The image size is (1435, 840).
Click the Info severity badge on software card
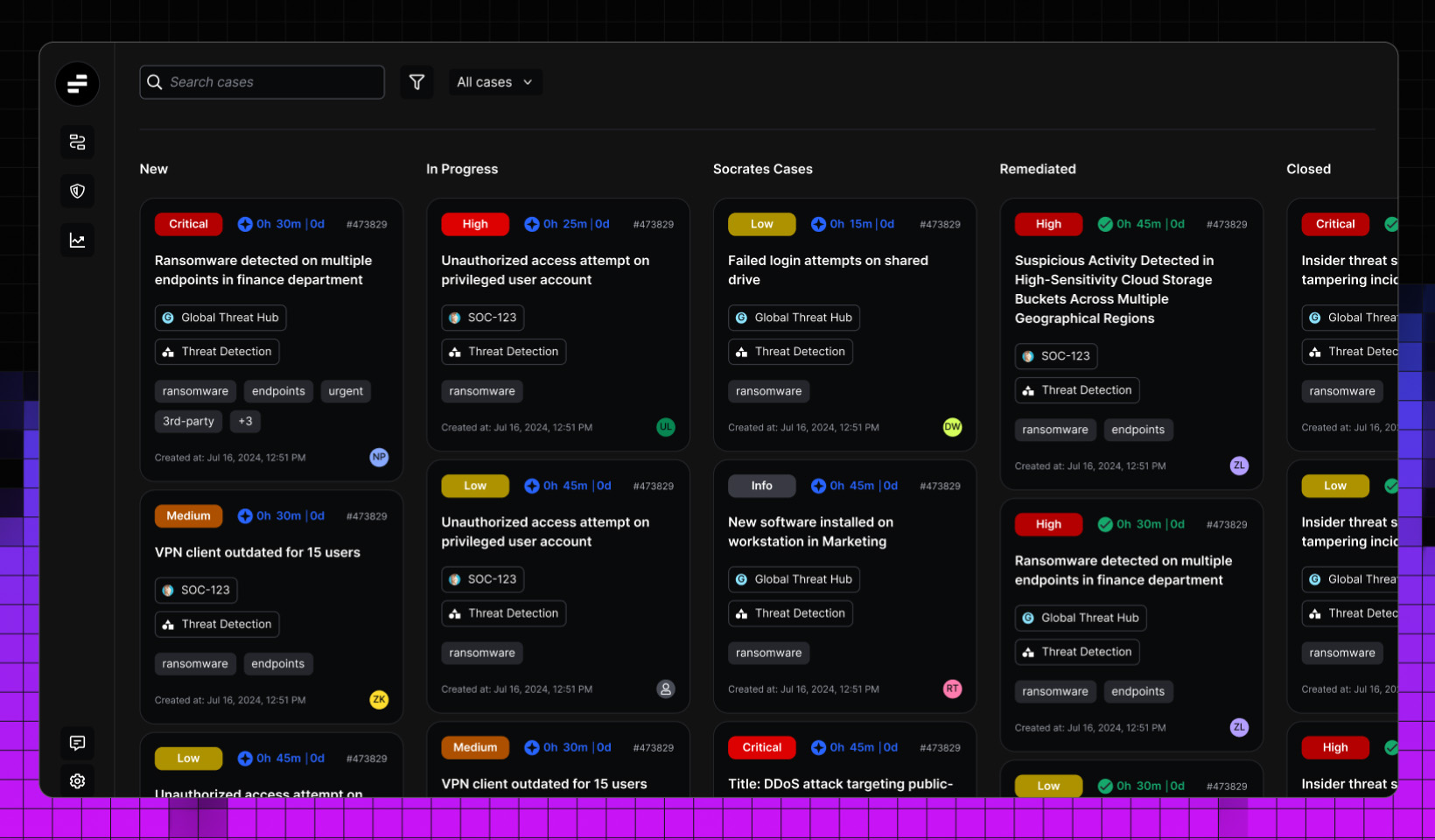(x=761, y=486)
